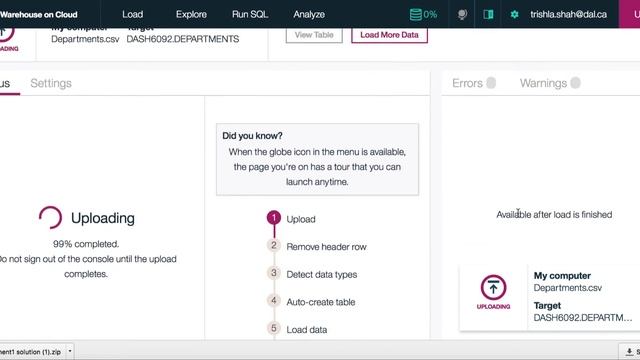This screenshot has height=360, width=640.
Task: Click Available after load is finished message
Action: point(554,215)
